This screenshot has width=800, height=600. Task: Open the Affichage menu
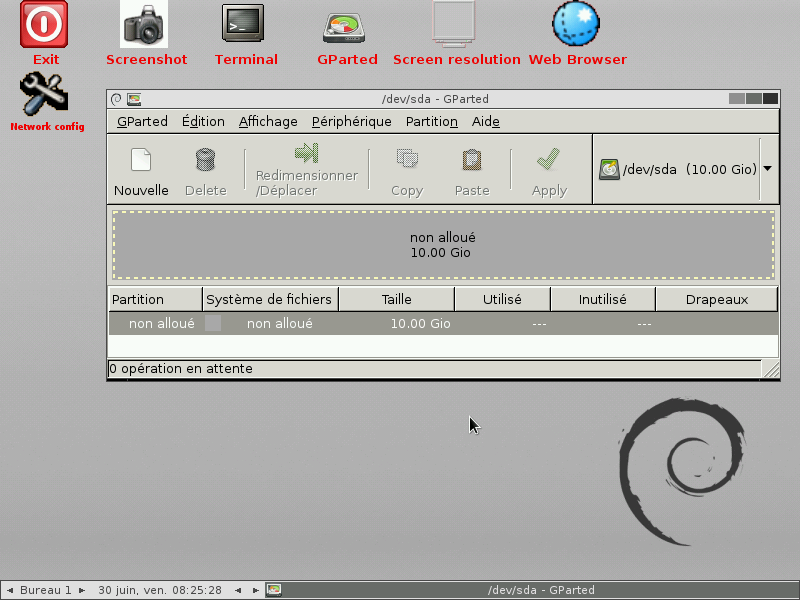click(x=268, y=121)
